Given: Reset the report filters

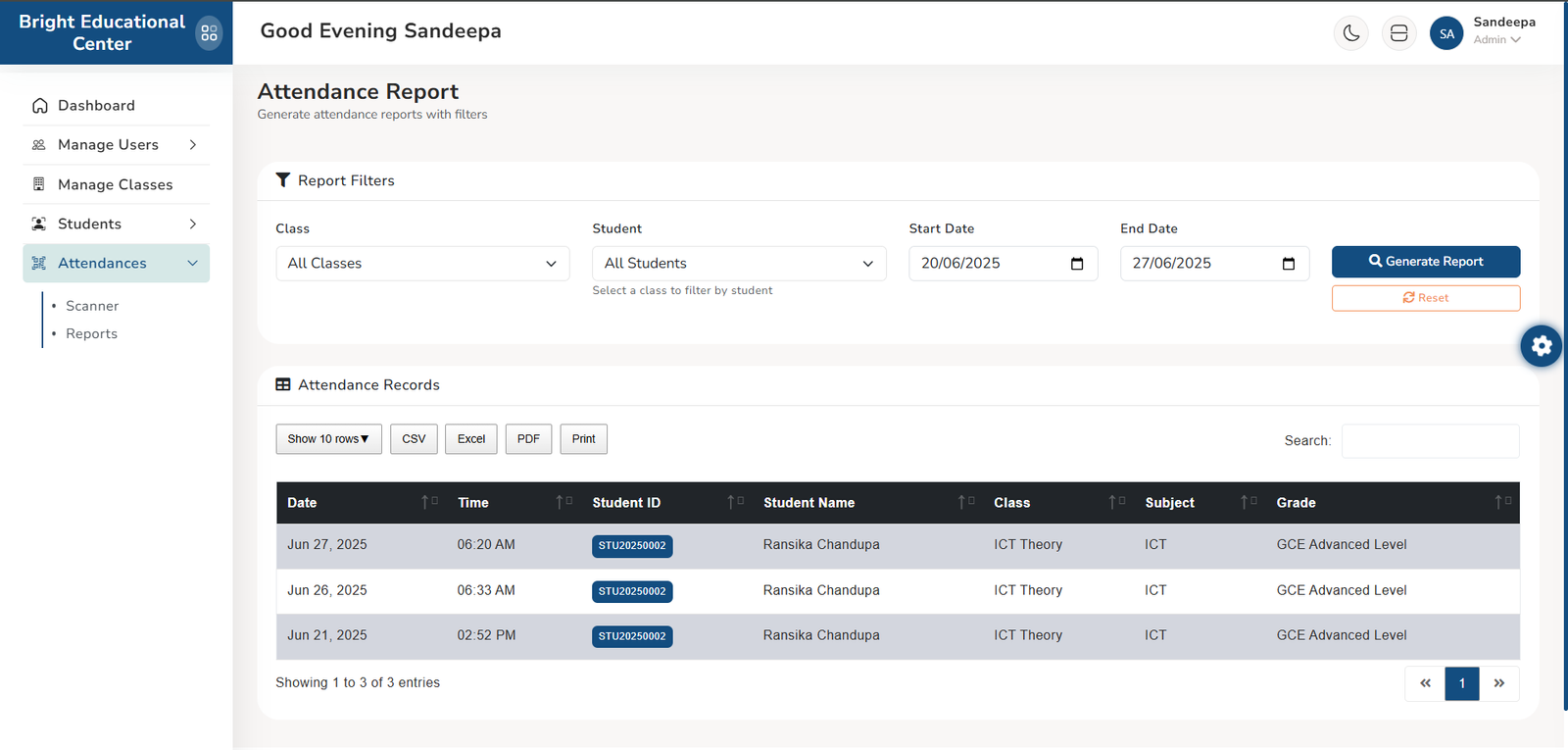Looking at the screenshot, I should [1425, 298].
